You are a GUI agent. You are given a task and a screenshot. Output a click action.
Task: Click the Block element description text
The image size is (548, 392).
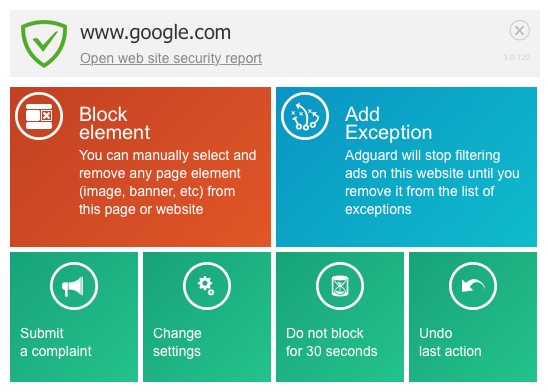(167, 182)
